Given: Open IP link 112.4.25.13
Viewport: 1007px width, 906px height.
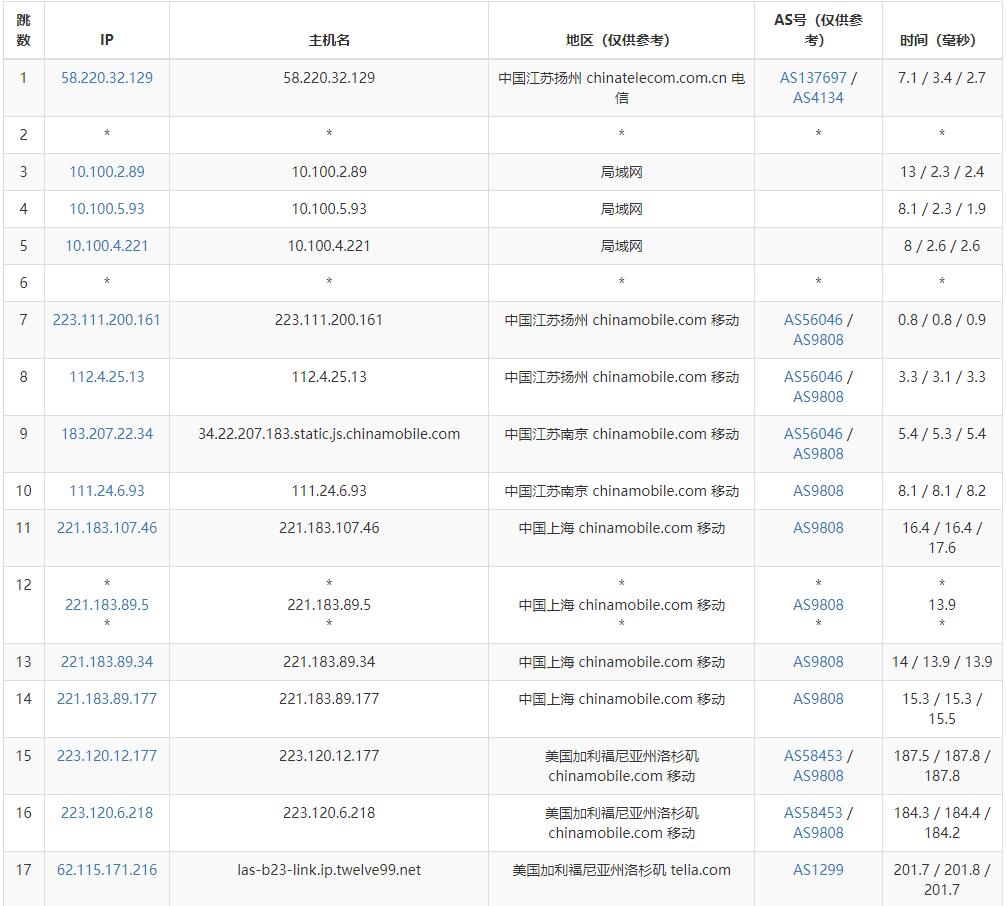Looking at the screenshot, I should pyautogui.click(x=107, y=376).
